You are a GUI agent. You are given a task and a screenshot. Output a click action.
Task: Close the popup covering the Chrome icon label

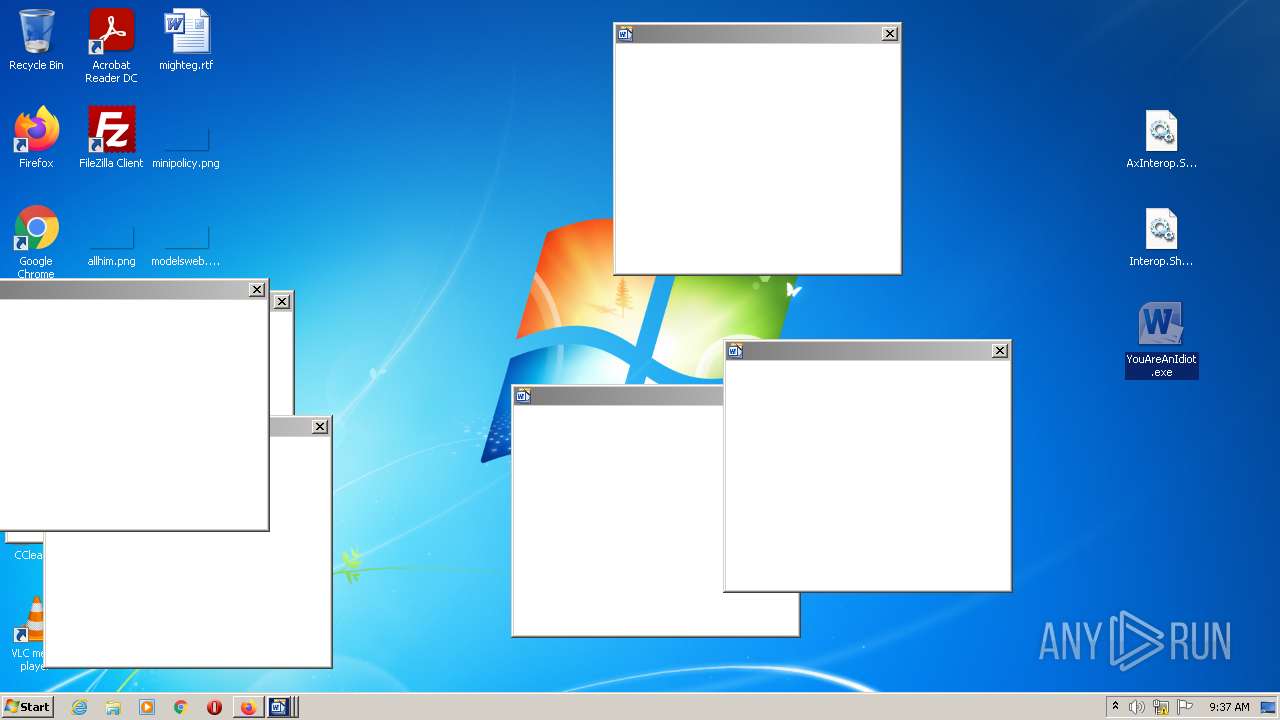(x=257, y=290)
